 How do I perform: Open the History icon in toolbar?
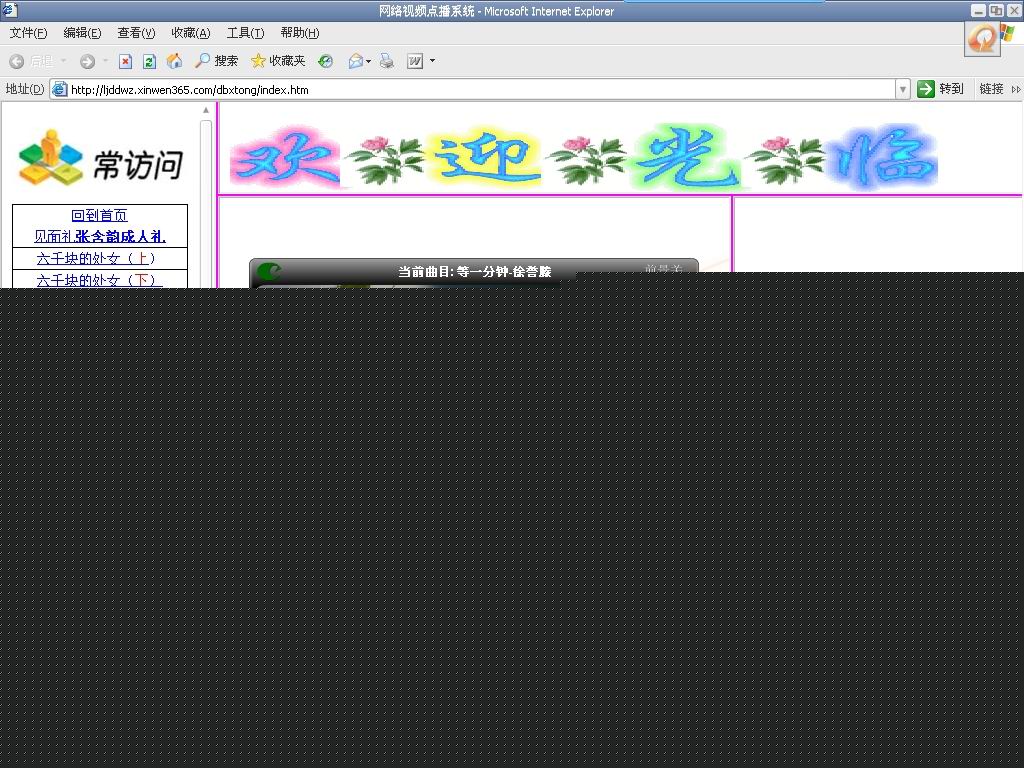coord(325,61)
